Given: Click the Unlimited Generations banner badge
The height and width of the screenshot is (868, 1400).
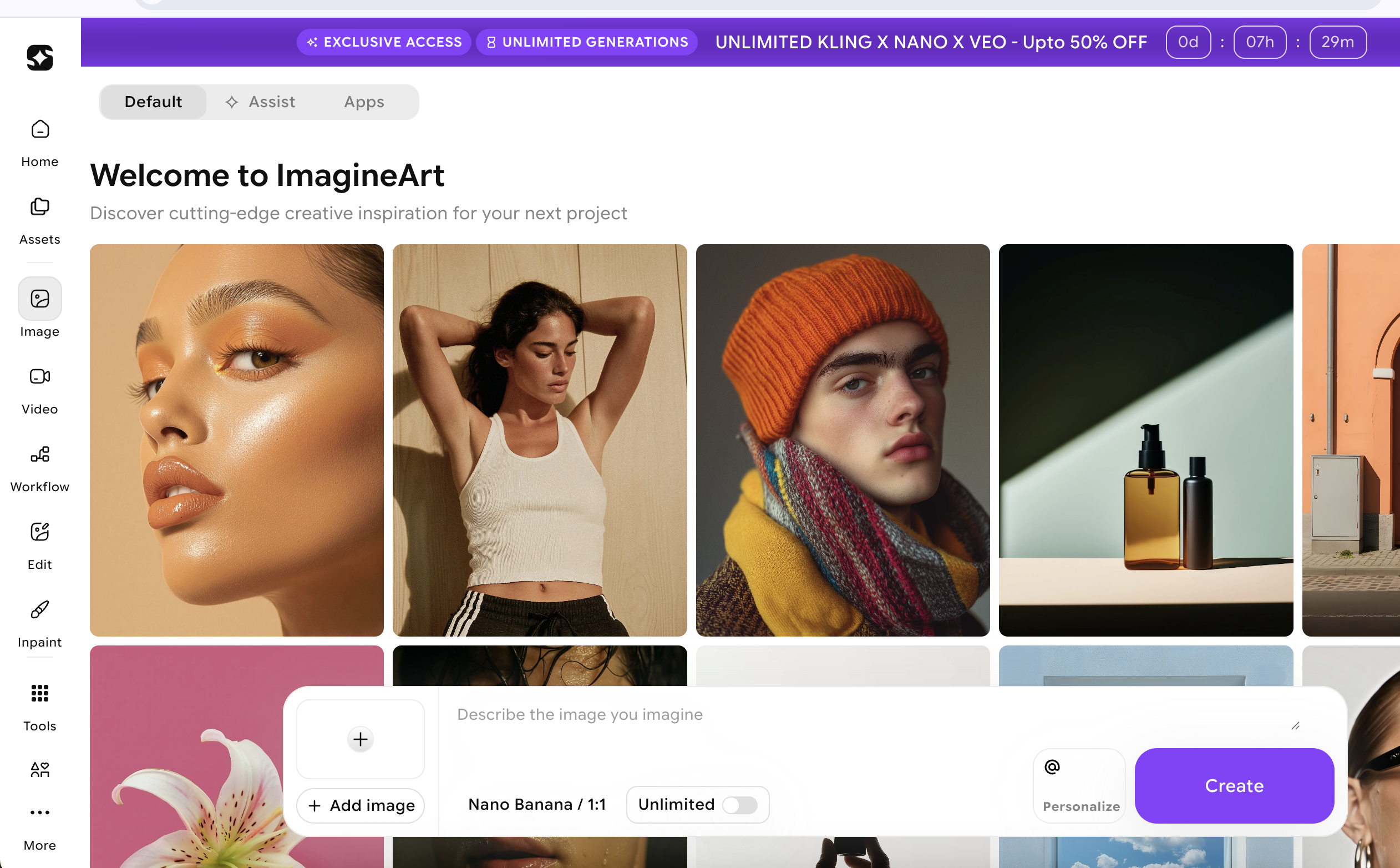Looking at the screenshot, I should pyautogui.click(x=586, y=43).
